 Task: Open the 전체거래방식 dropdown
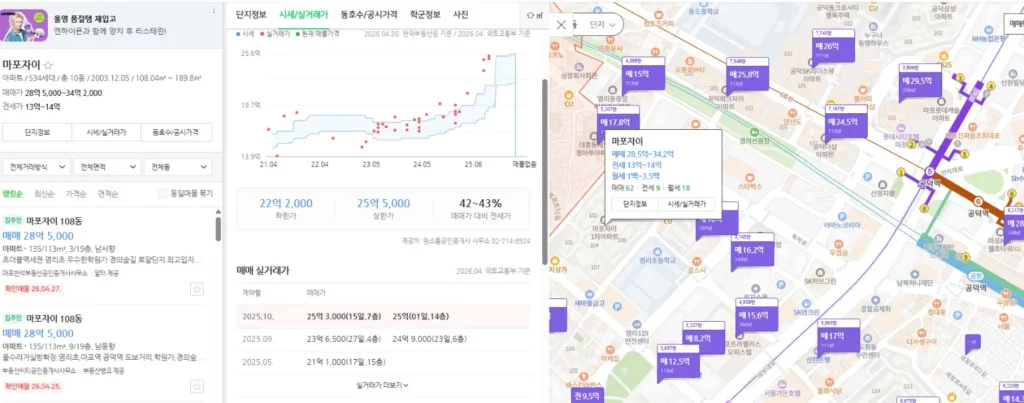pyautogui.click(x=36, y=167)
